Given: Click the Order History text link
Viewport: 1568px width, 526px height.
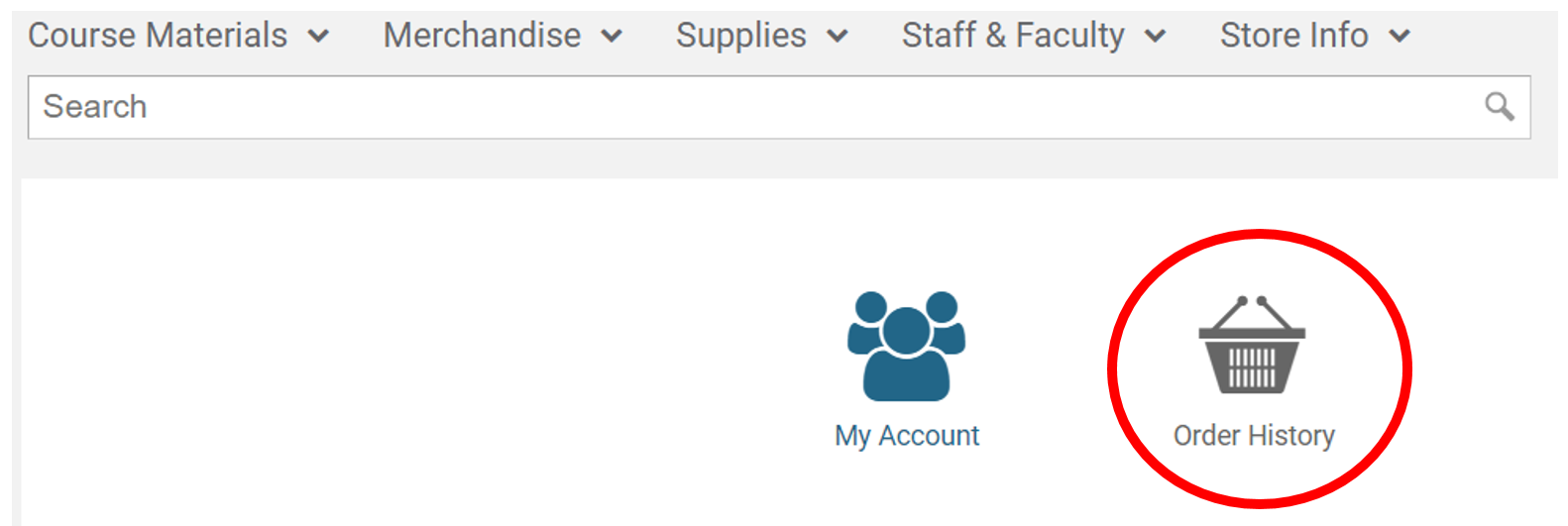Looking at the screenshot, I should (1254, 436).
